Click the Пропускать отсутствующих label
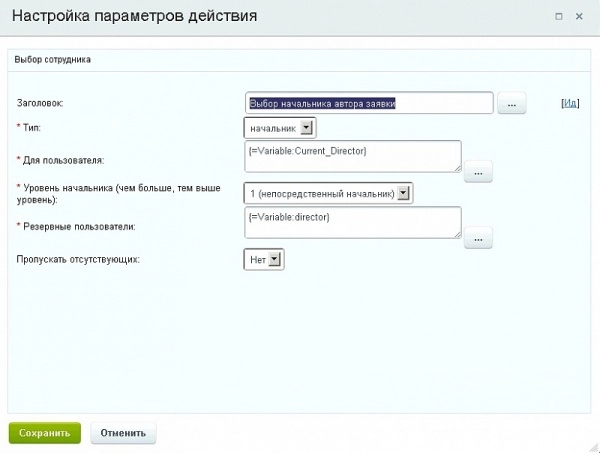This screenshot has width=600, height=453. (x=77, y=260)
